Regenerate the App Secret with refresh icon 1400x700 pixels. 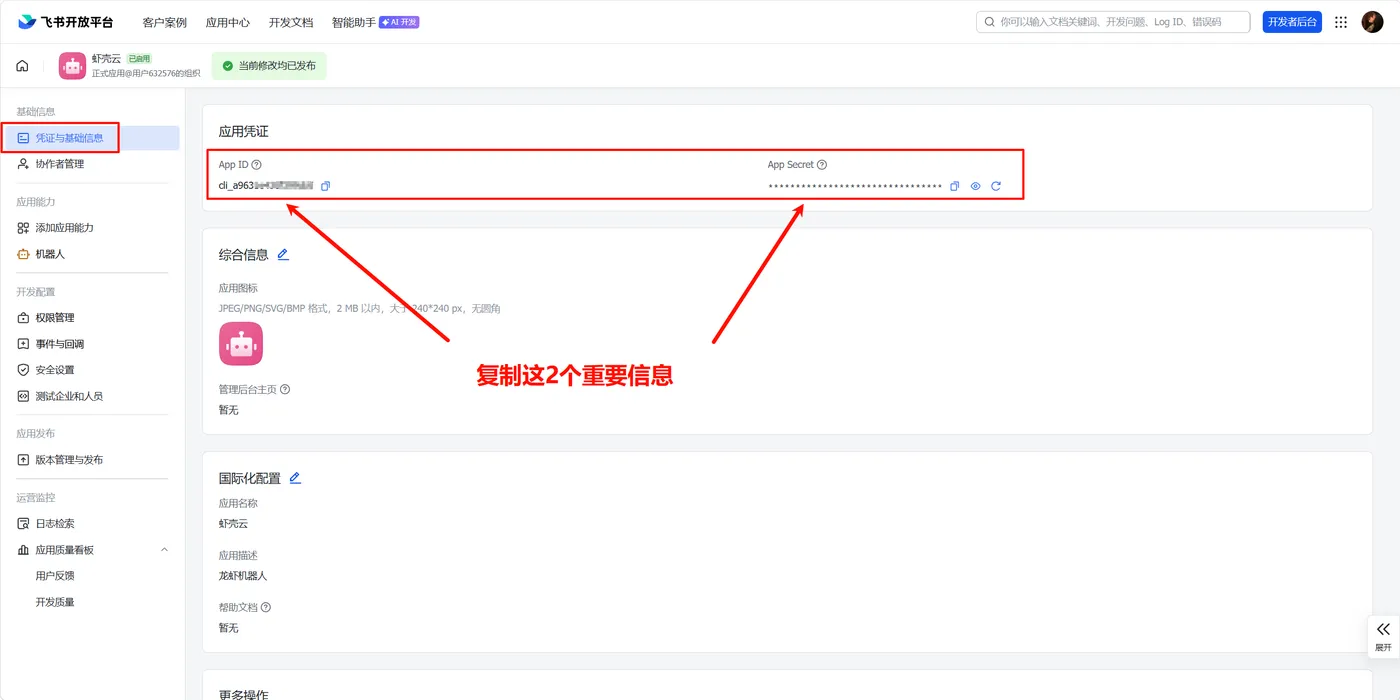996,186
